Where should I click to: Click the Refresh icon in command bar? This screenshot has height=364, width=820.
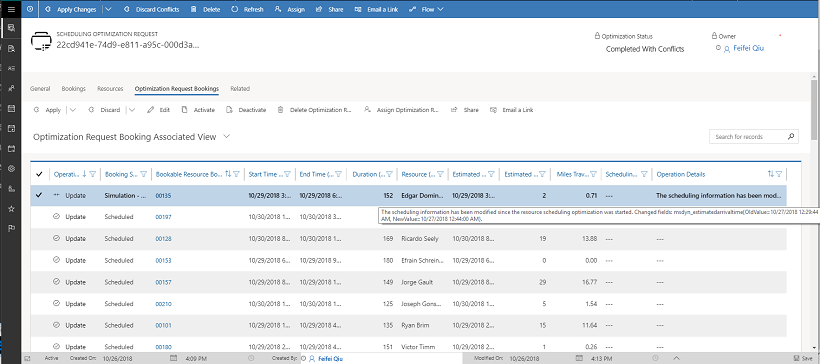pyautogui.click(x=235, y=9)
